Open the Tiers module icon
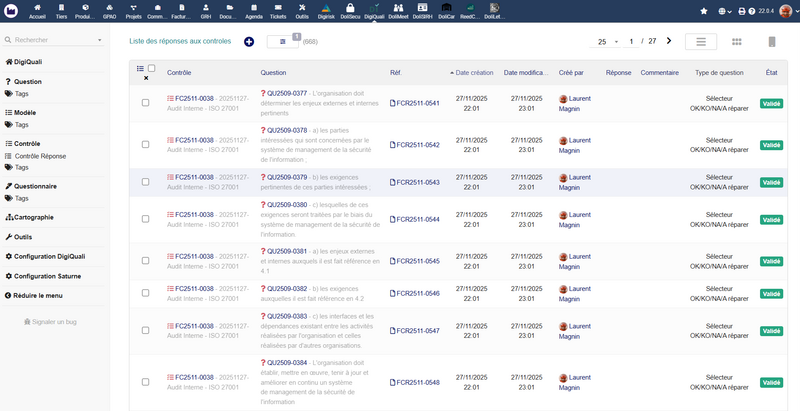The height and width of the screenshot is (411, 800). point(61,11)
